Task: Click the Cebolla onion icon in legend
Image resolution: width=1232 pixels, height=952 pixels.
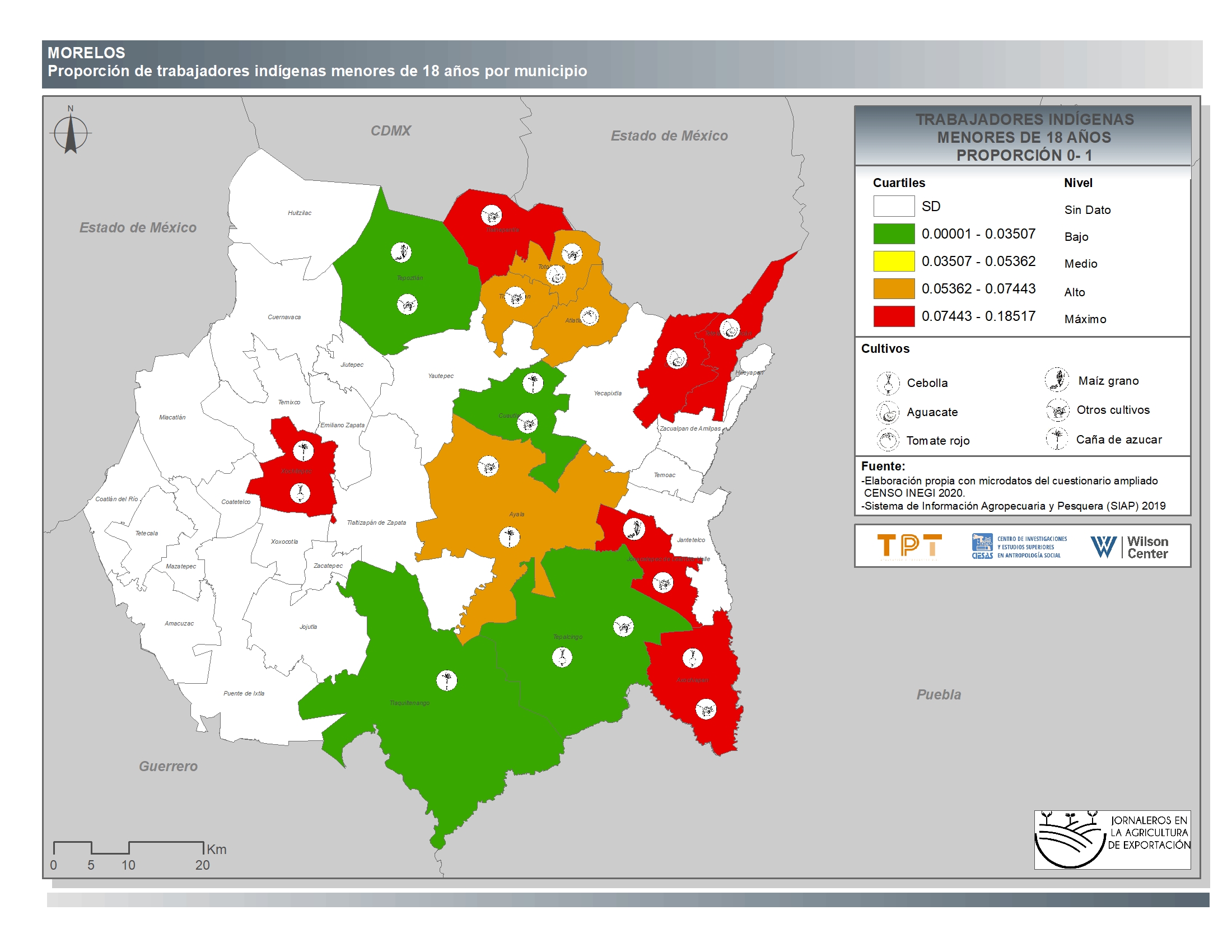Action: coord(888,383)
